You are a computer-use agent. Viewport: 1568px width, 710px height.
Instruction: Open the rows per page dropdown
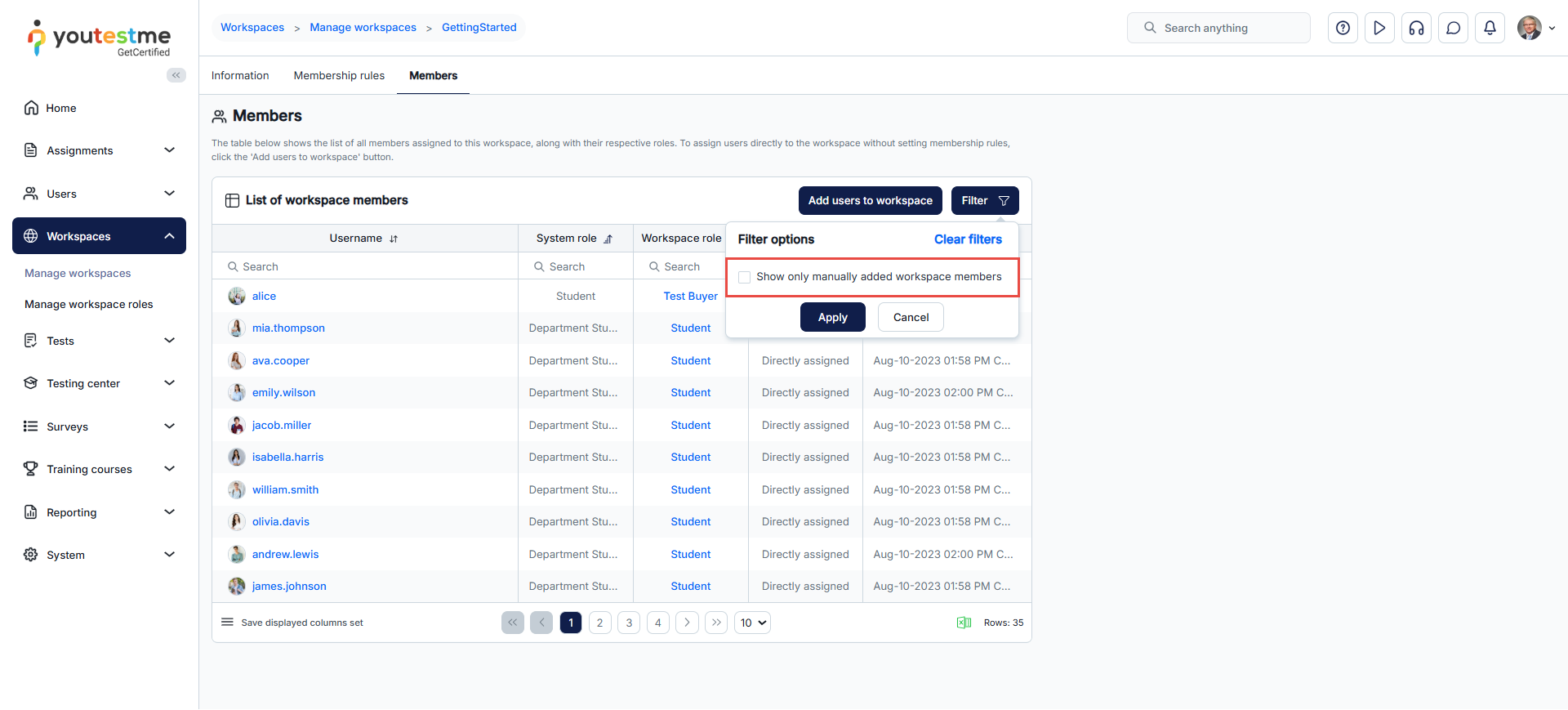coord(752,623)
